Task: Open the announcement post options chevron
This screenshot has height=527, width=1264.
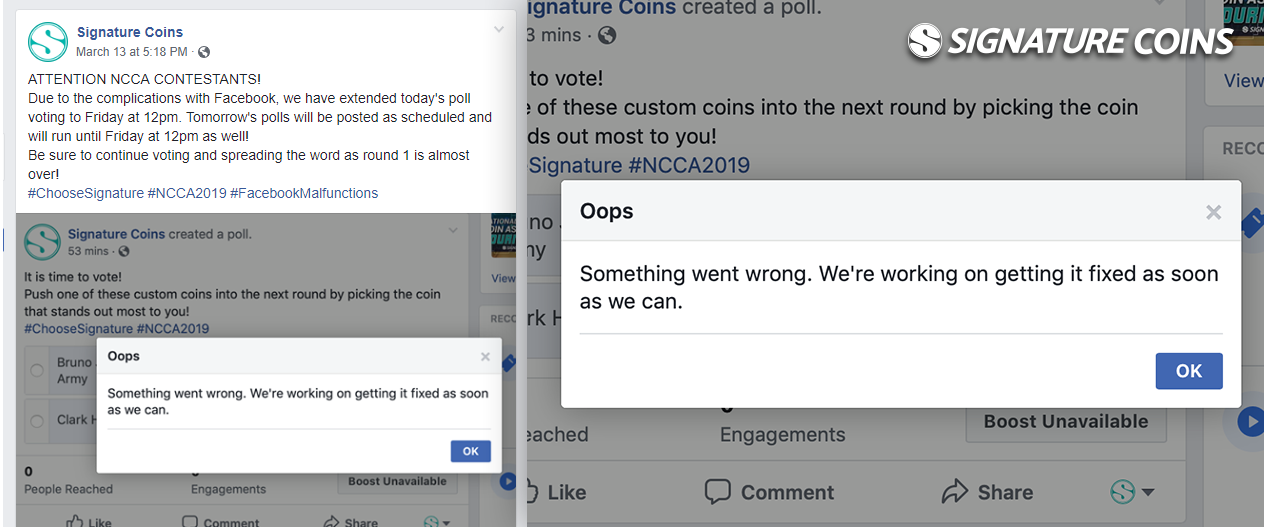Action: [499, 30]
